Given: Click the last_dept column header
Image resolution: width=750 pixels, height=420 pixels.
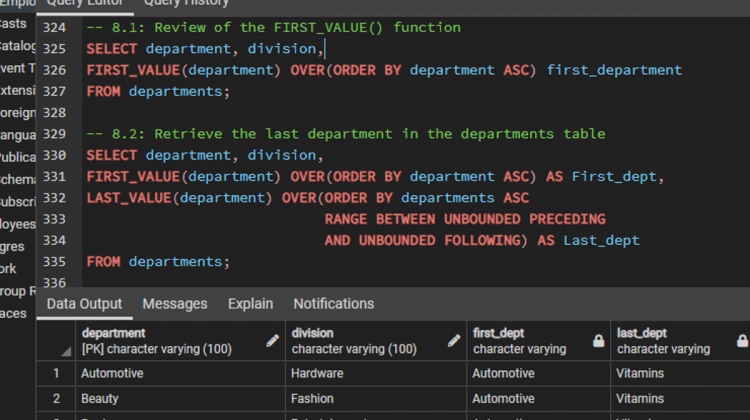Looking at the screenshot, I should [681, 341].
